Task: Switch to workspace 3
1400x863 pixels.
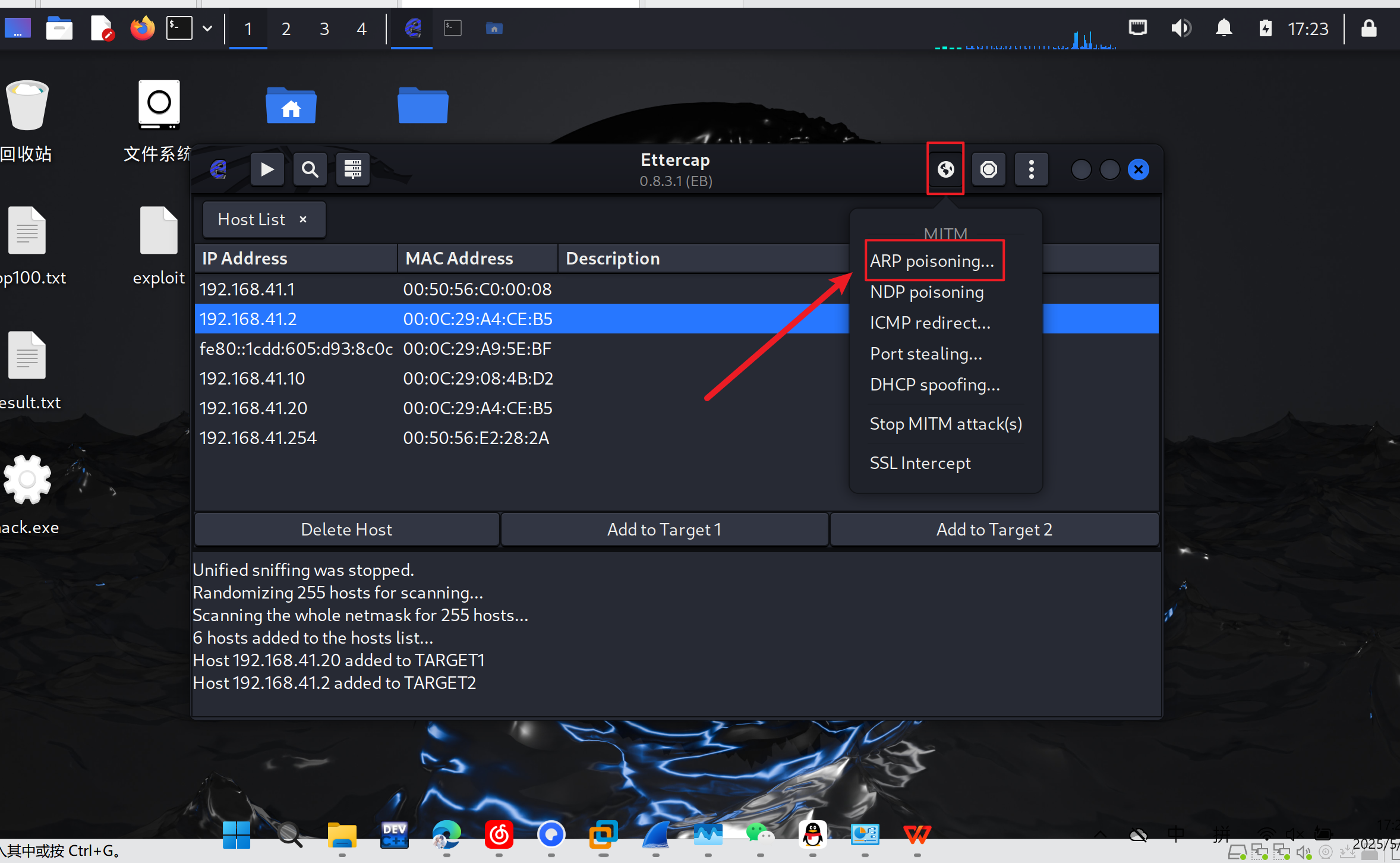Action: click(324, 29)
